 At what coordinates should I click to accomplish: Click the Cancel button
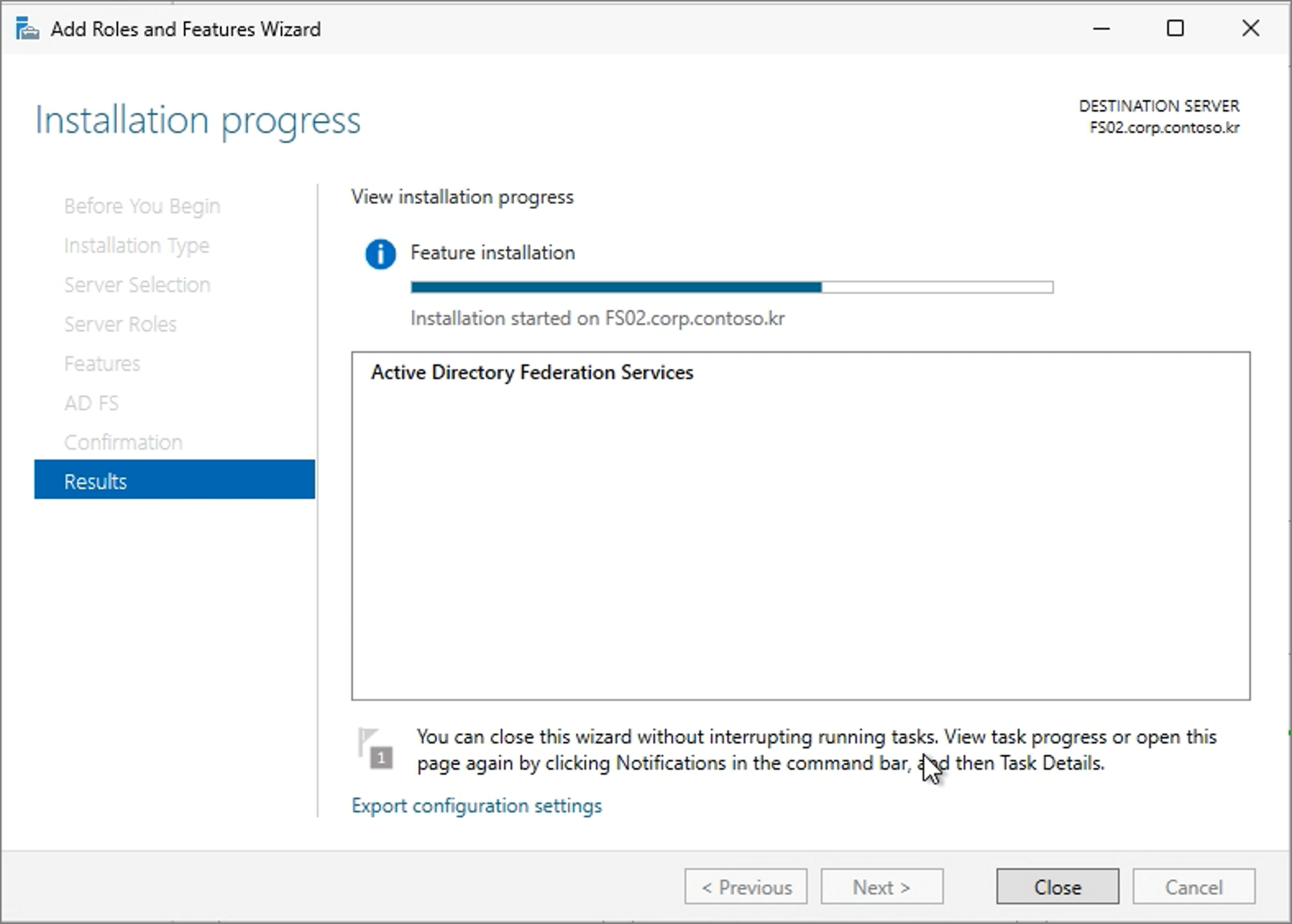pyautogui.click(x=1193, y=887)
